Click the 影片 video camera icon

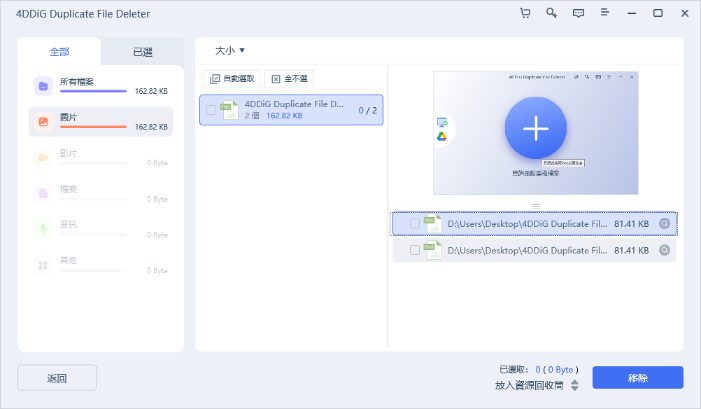(x=43, y=157)
